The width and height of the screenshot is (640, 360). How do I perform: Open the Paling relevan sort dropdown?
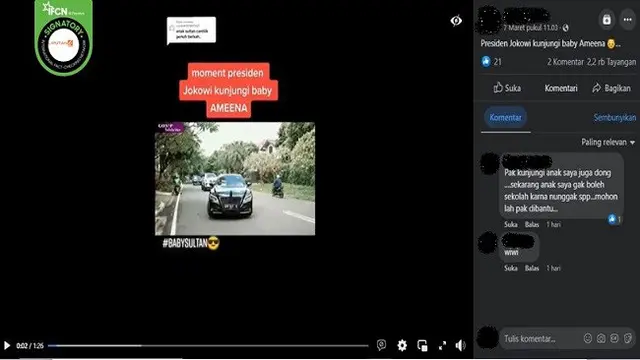click(608, 142)
